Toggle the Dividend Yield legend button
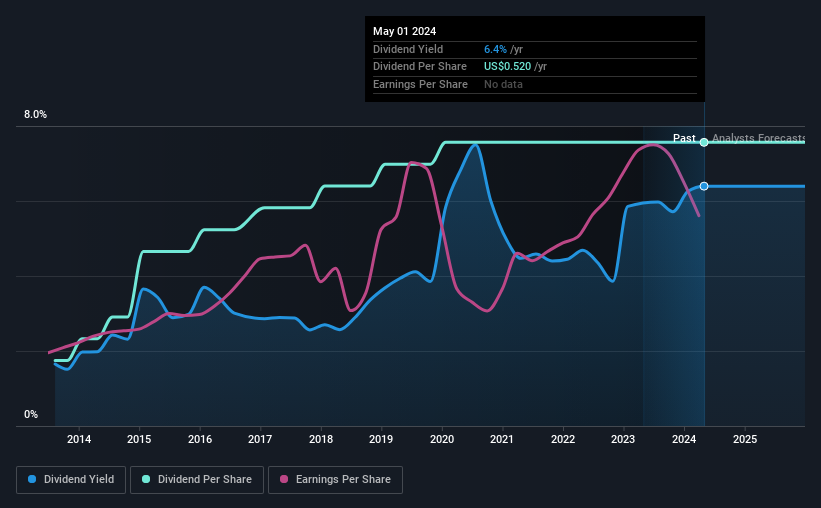This screenshot has width=821, height=508. [71, 480]
